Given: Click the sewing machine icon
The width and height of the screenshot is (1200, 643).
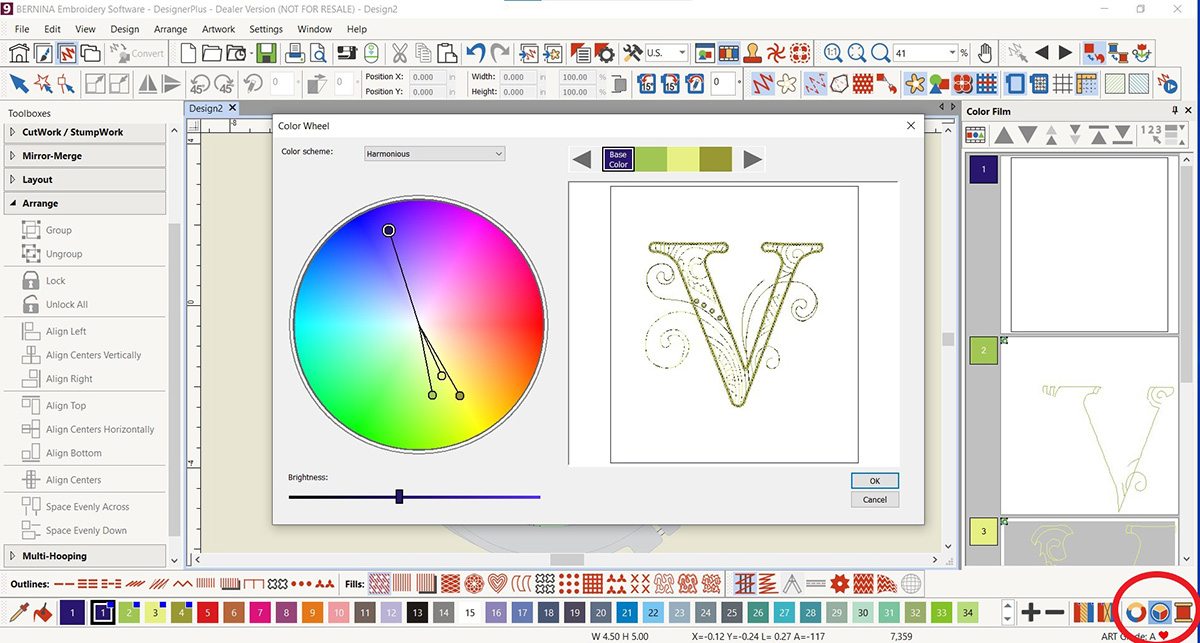Looking at the screenshot, I should 348,52.
